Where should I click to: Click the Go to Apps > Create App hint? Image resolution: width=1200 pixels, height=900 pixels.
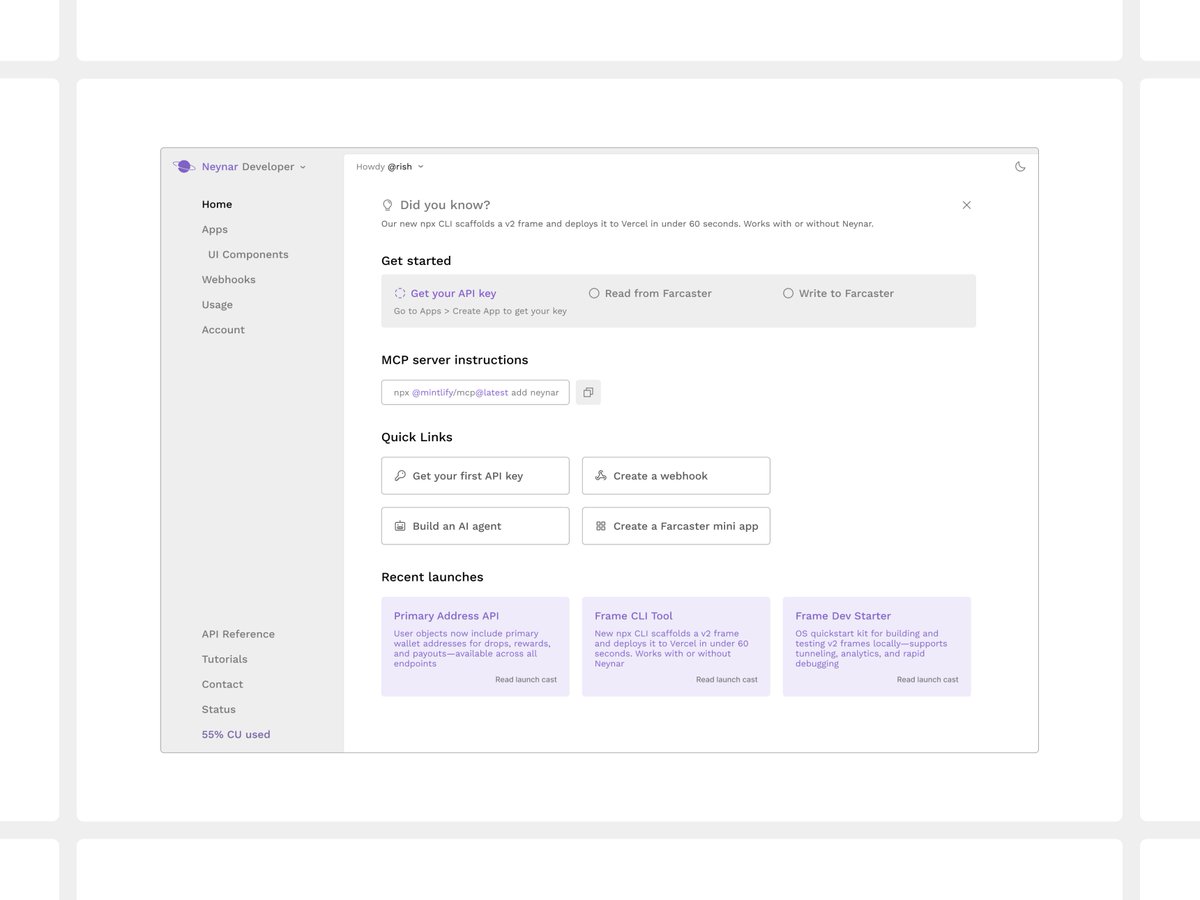point(480,311)
